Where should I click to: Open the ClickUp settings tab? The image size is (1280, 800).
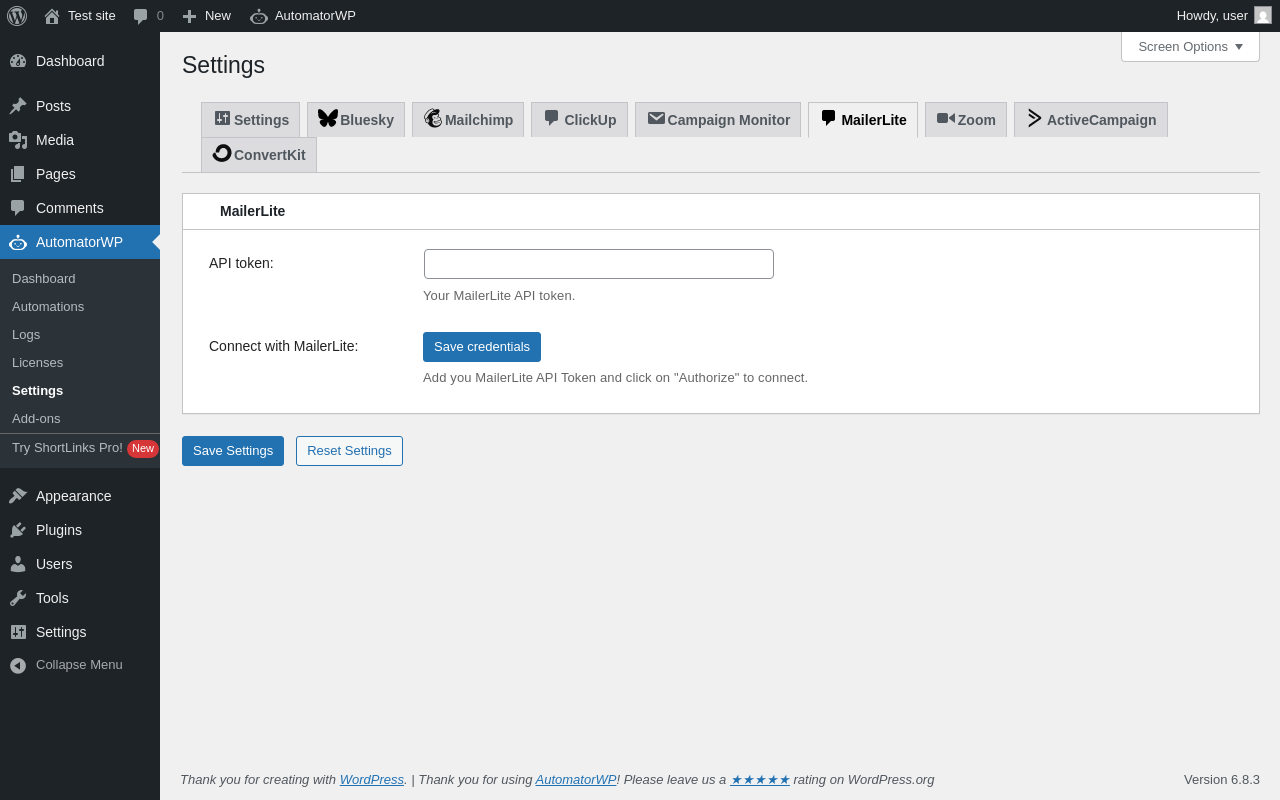(x=579, y=120)
